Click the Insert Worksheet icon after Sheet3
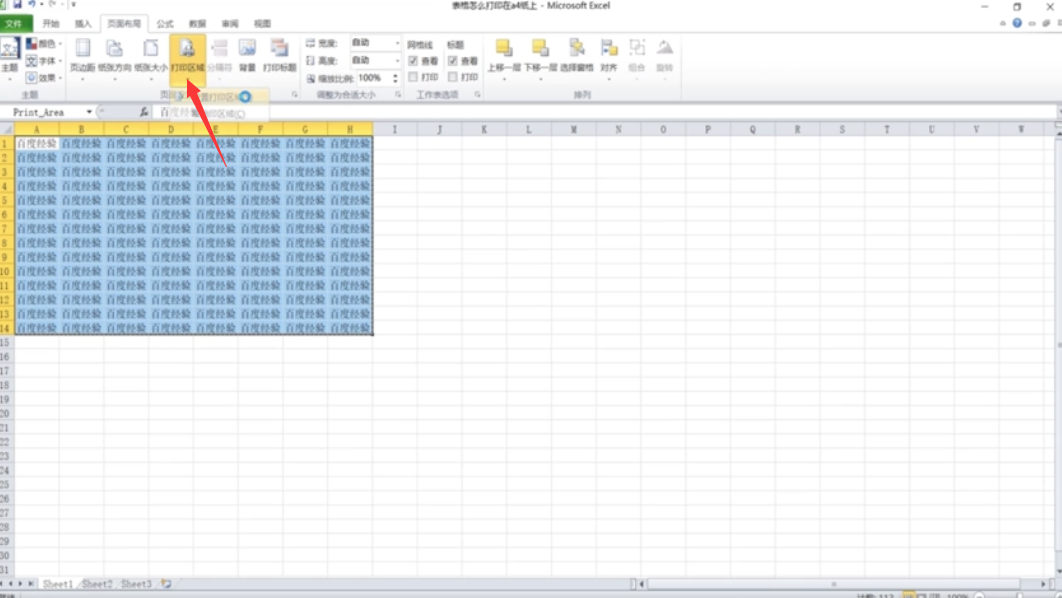 (x=166, y=584)
